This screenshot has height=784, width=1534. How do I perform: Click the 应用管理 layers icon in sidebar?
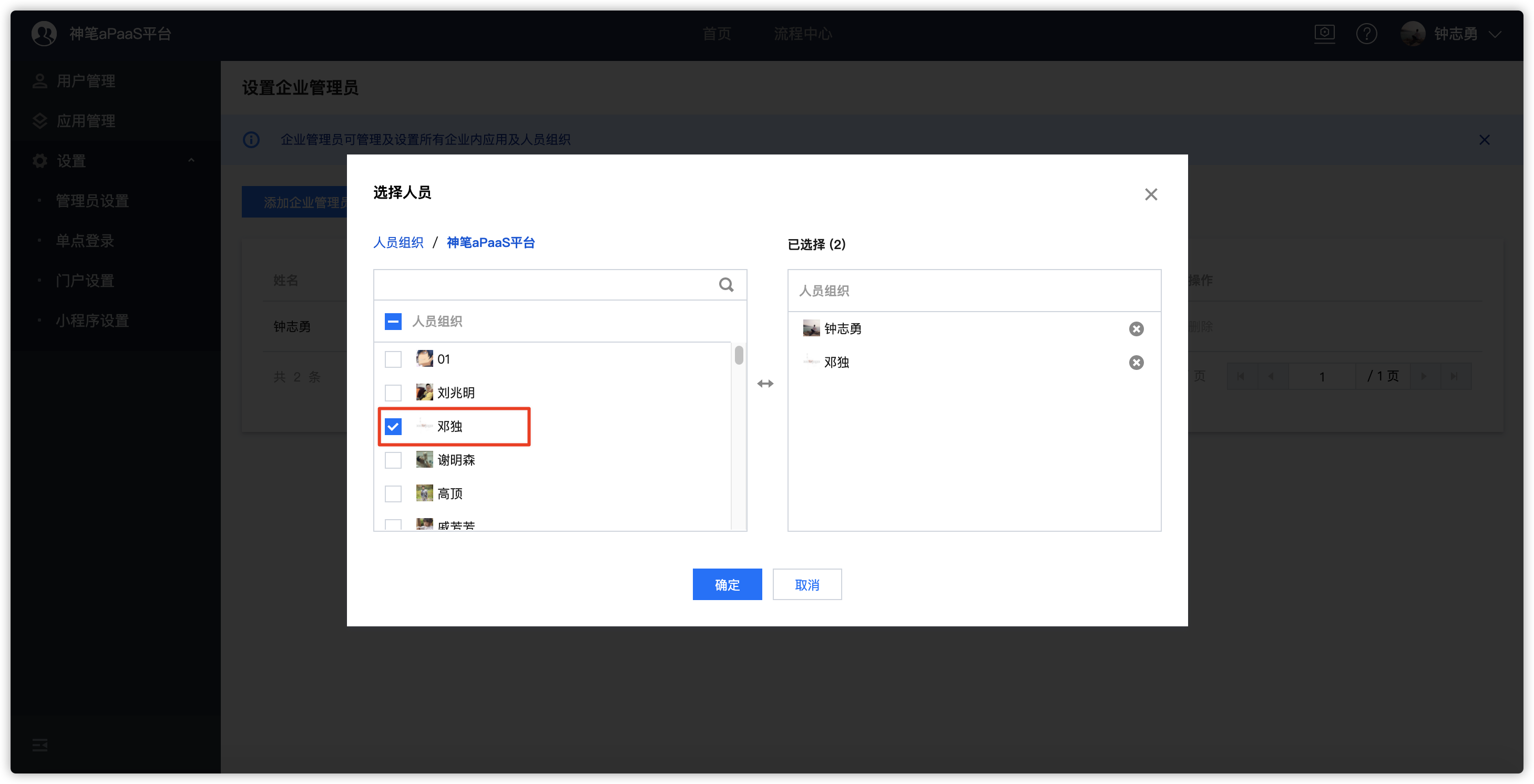point(40,121)
